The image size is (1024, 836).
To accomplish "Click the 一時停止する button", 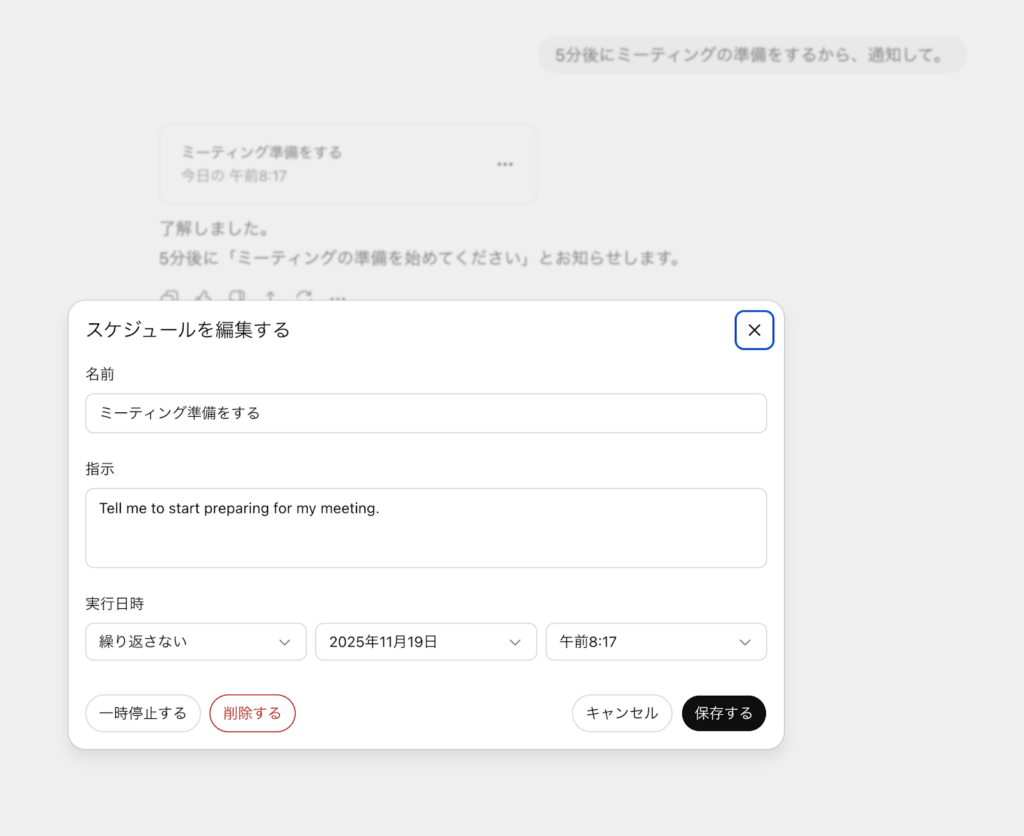I will (x=142, y=713).
